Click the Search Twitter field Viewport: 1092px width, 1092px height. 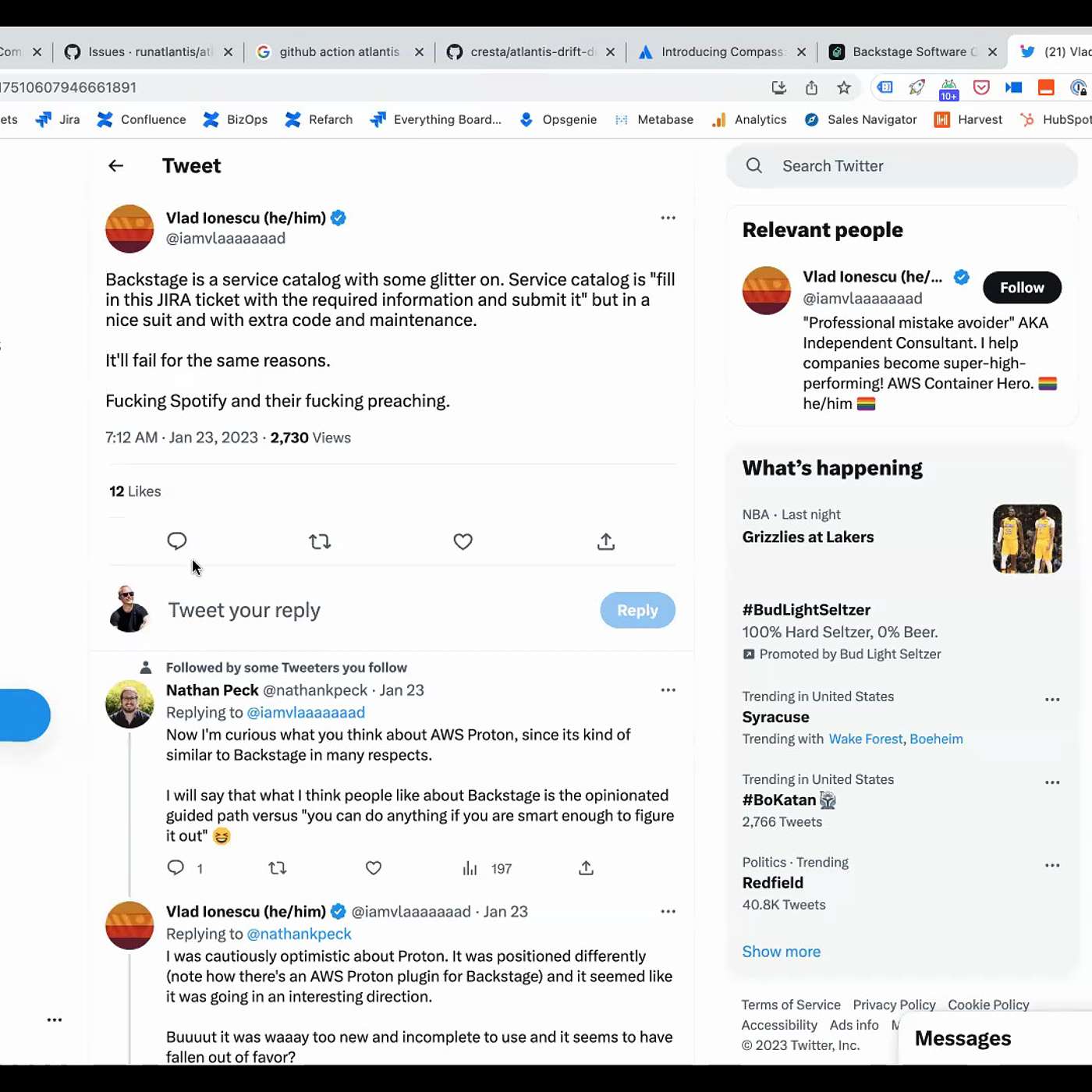(902, 166)
